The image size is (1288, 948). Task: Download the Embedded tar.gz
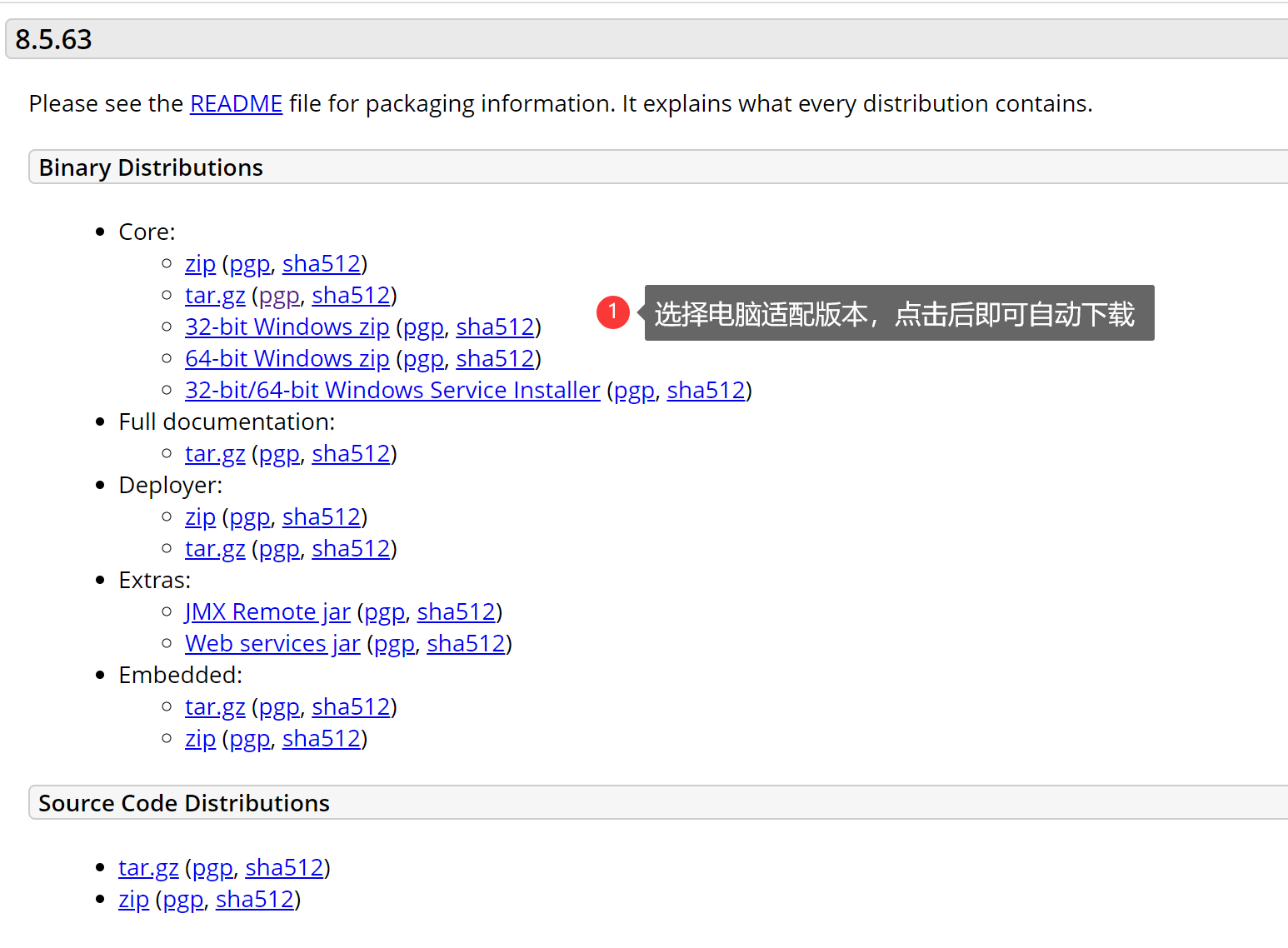tap(215, 707)
